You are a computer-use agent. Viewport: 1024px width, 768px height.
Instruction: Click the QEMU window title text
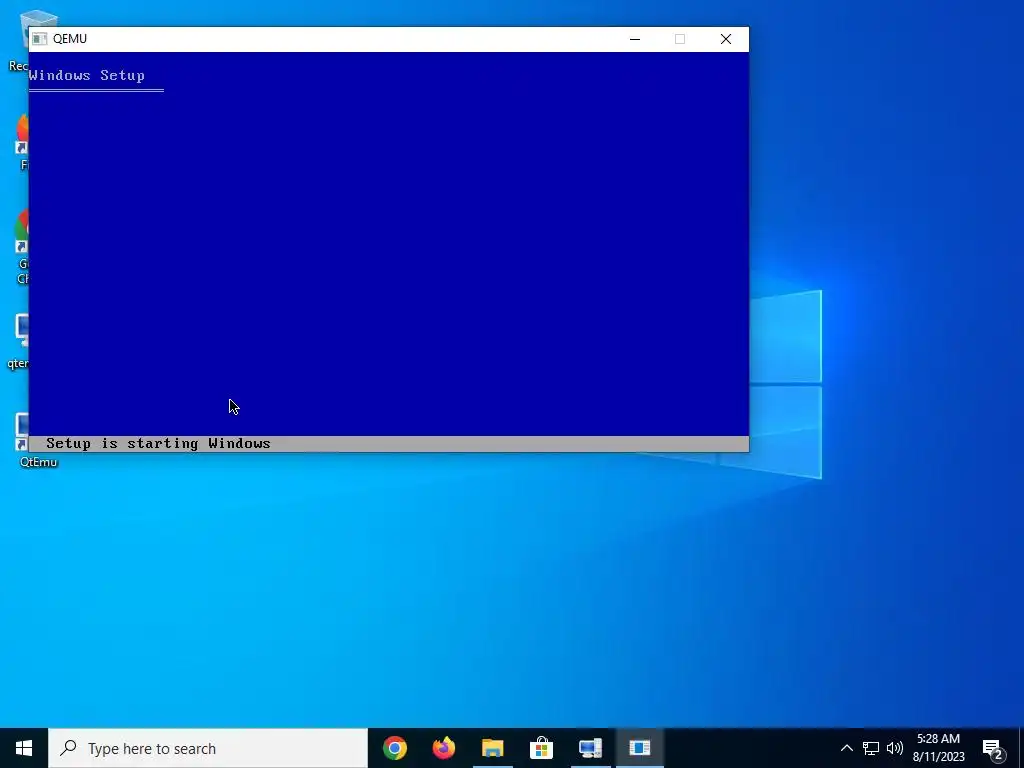70,39
